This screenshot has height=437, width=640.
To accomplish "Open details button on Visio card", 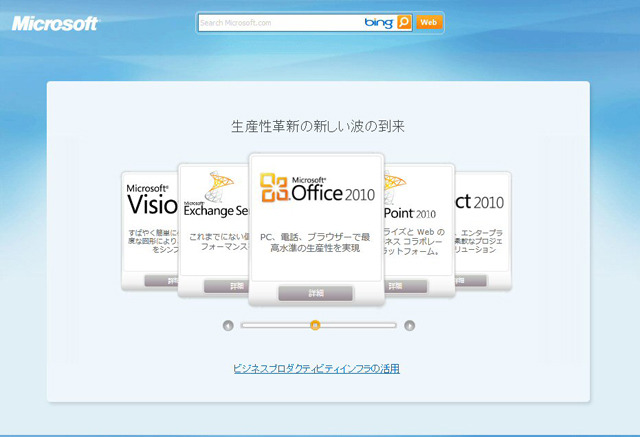I will tap(162, 280).
